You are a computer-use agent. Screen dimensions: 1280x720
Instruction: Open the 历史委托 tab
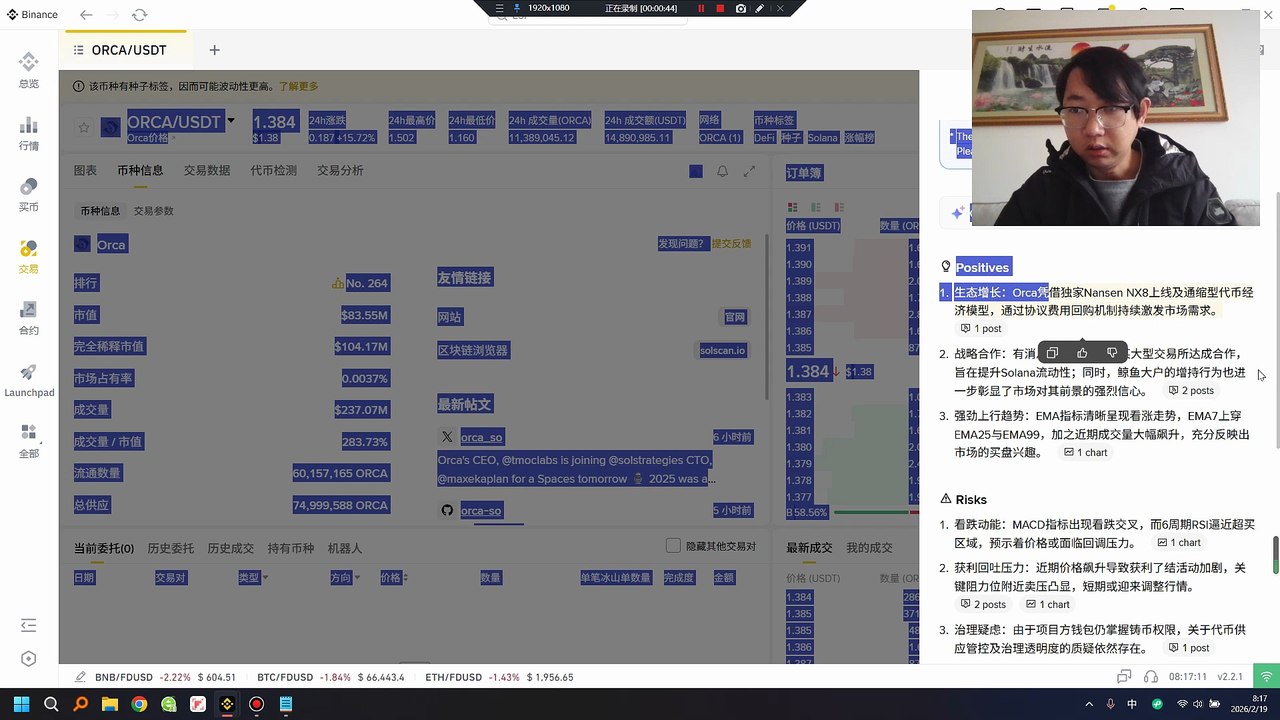170,548
